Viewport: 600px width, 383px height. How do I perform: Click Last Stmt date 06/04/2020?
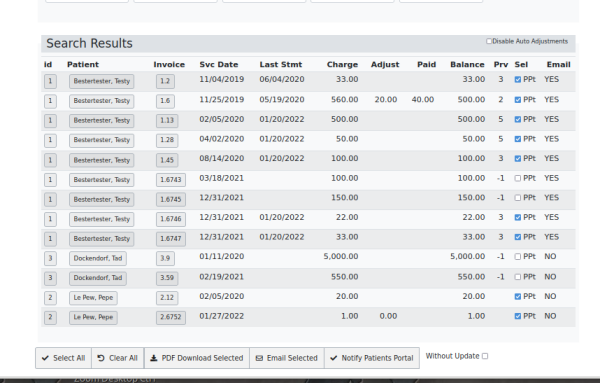tap(282, 79)
